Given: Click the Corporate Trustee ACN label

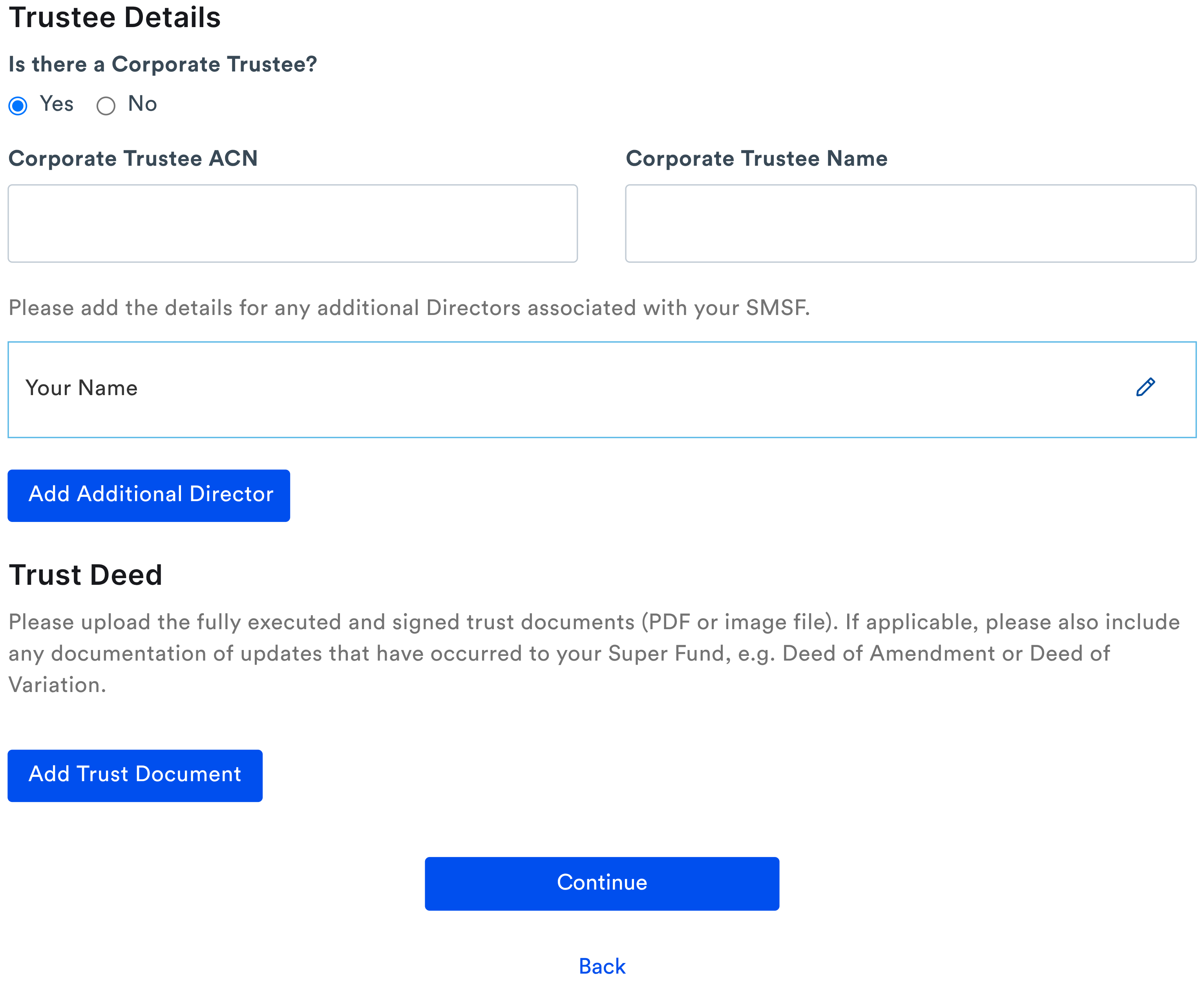Looking at the screenshot, I should click(133, 158).
